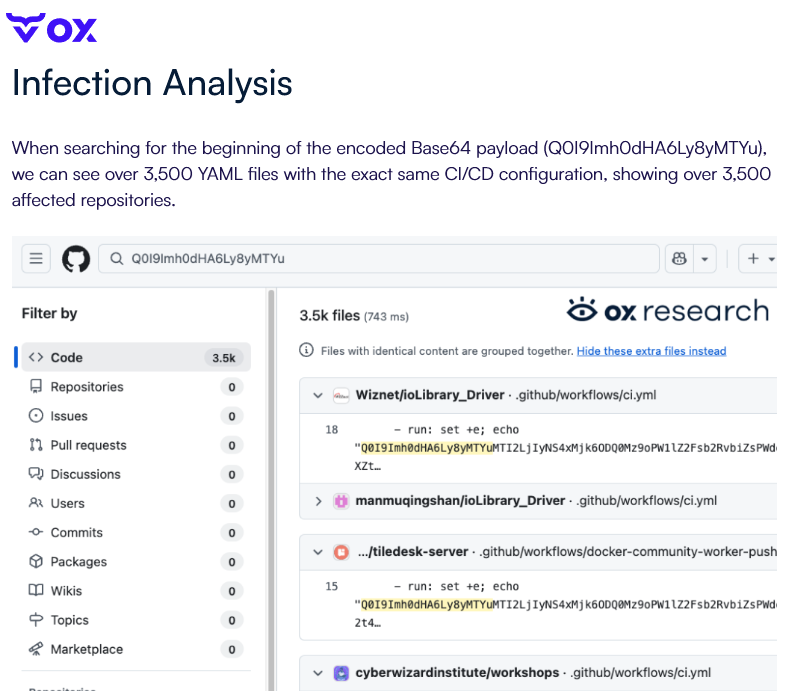Select the Pull requests filter

tap(136, 445)
